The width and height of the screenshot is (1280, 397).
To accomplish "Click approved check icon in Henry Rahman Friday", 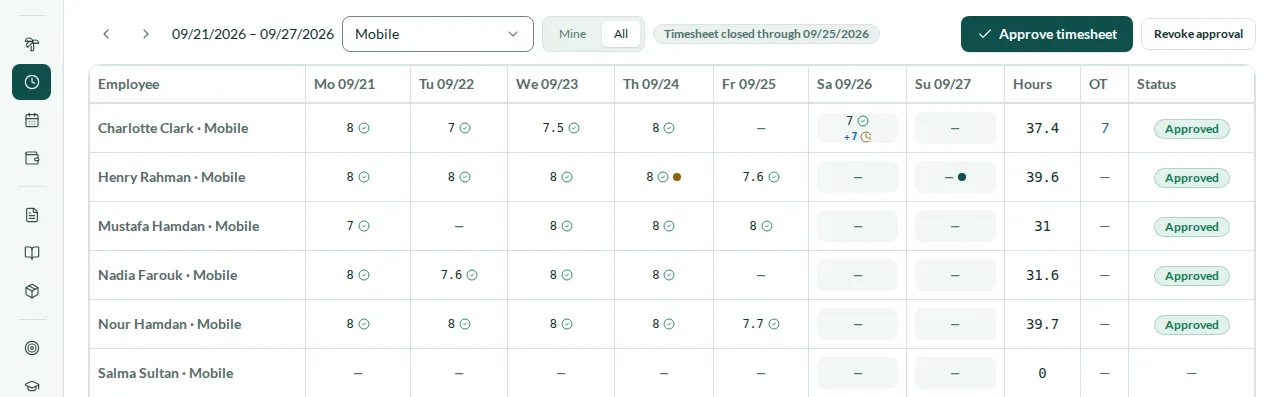I will 774,177.
